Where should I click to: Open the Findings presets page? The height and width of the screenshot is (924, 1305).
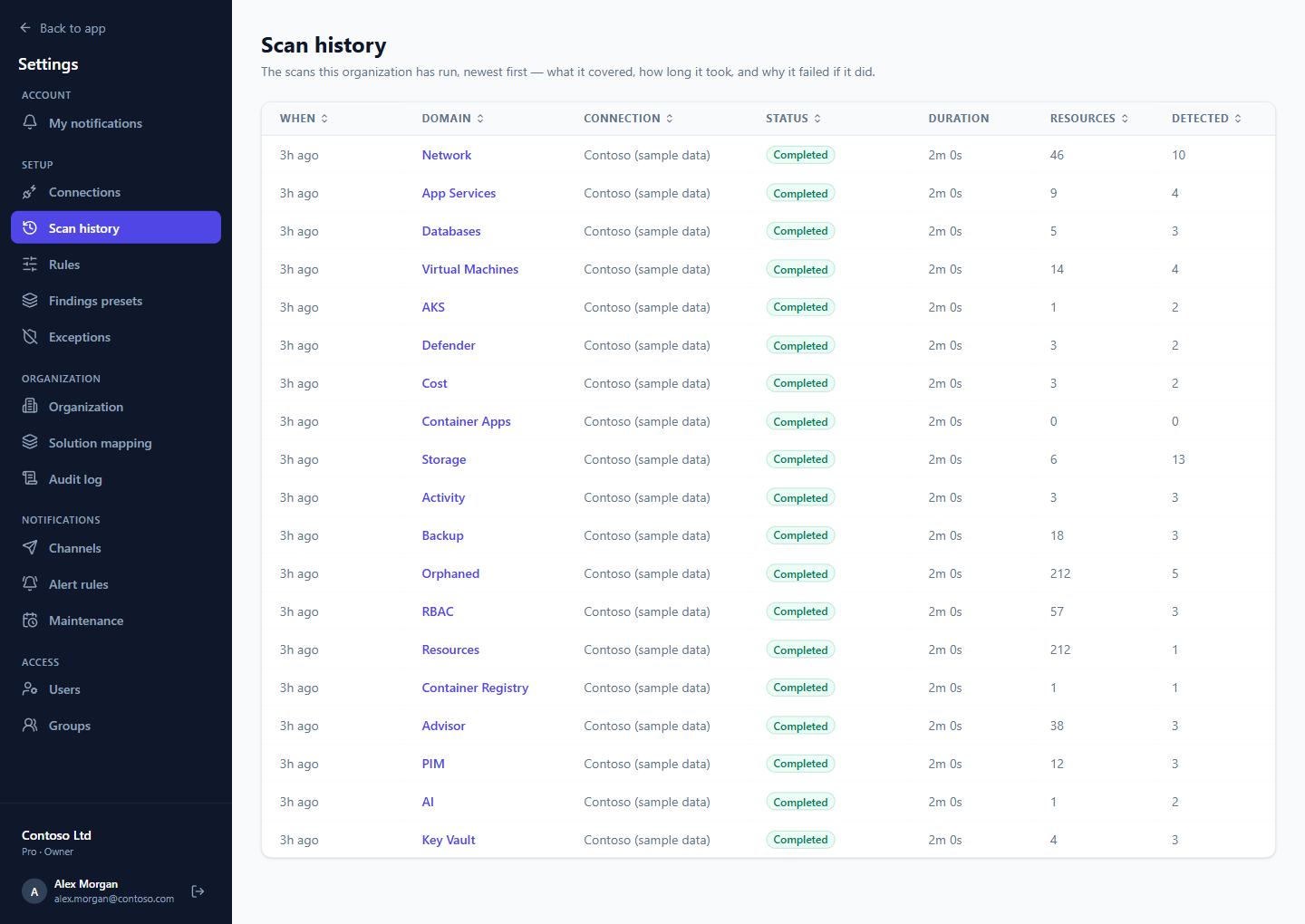116,301
